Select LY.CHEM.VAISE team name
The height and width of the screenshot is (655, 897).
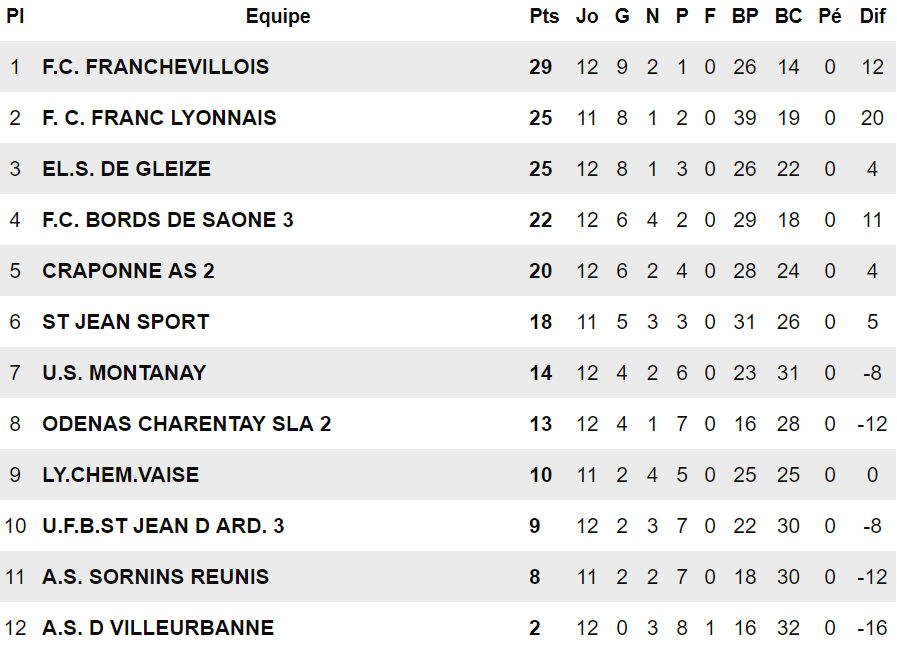pyautogui.click(x=120, y=475)
